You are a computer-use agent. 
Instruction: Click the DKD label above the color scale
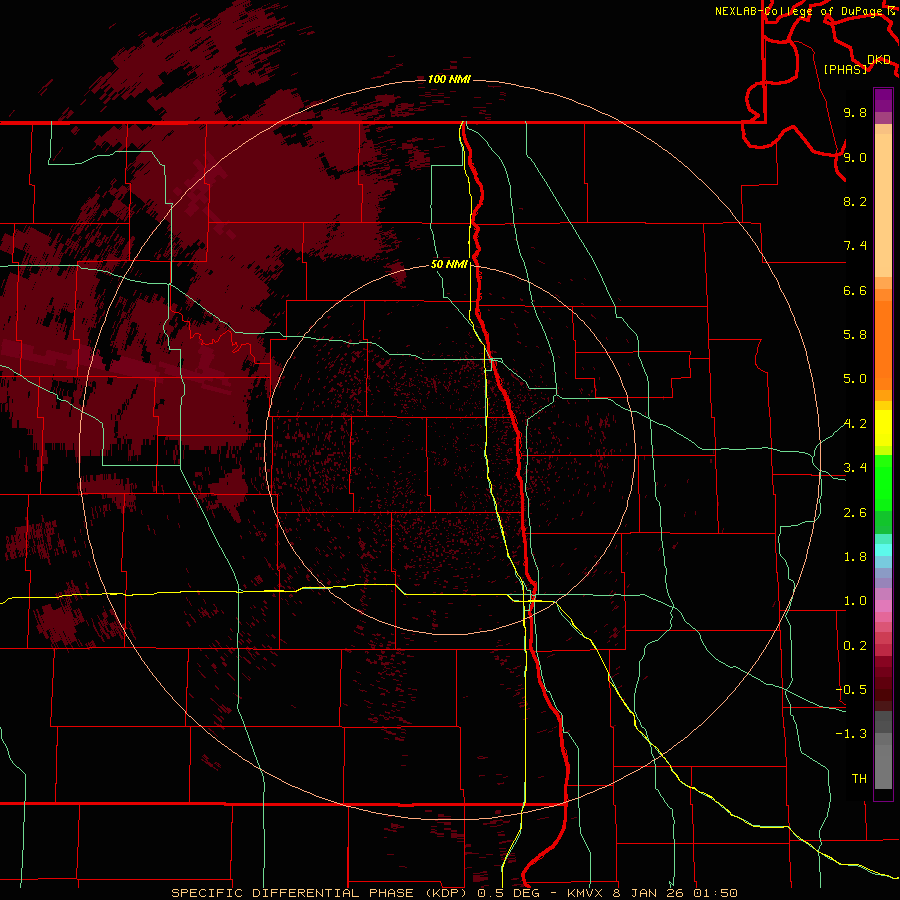click(x=879, y=60)
